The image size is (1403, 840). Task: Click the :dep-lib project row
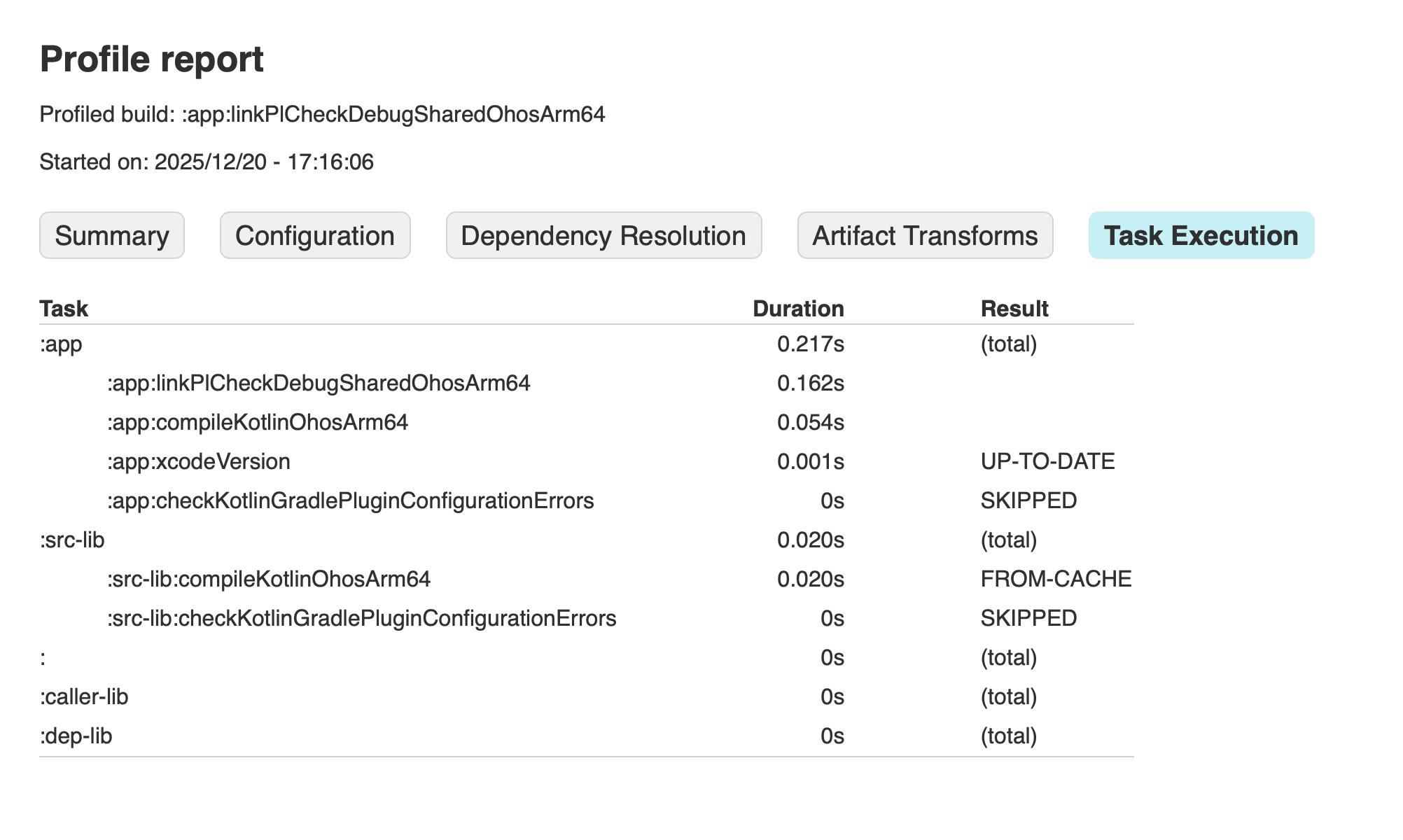click(x=76, y=736)
